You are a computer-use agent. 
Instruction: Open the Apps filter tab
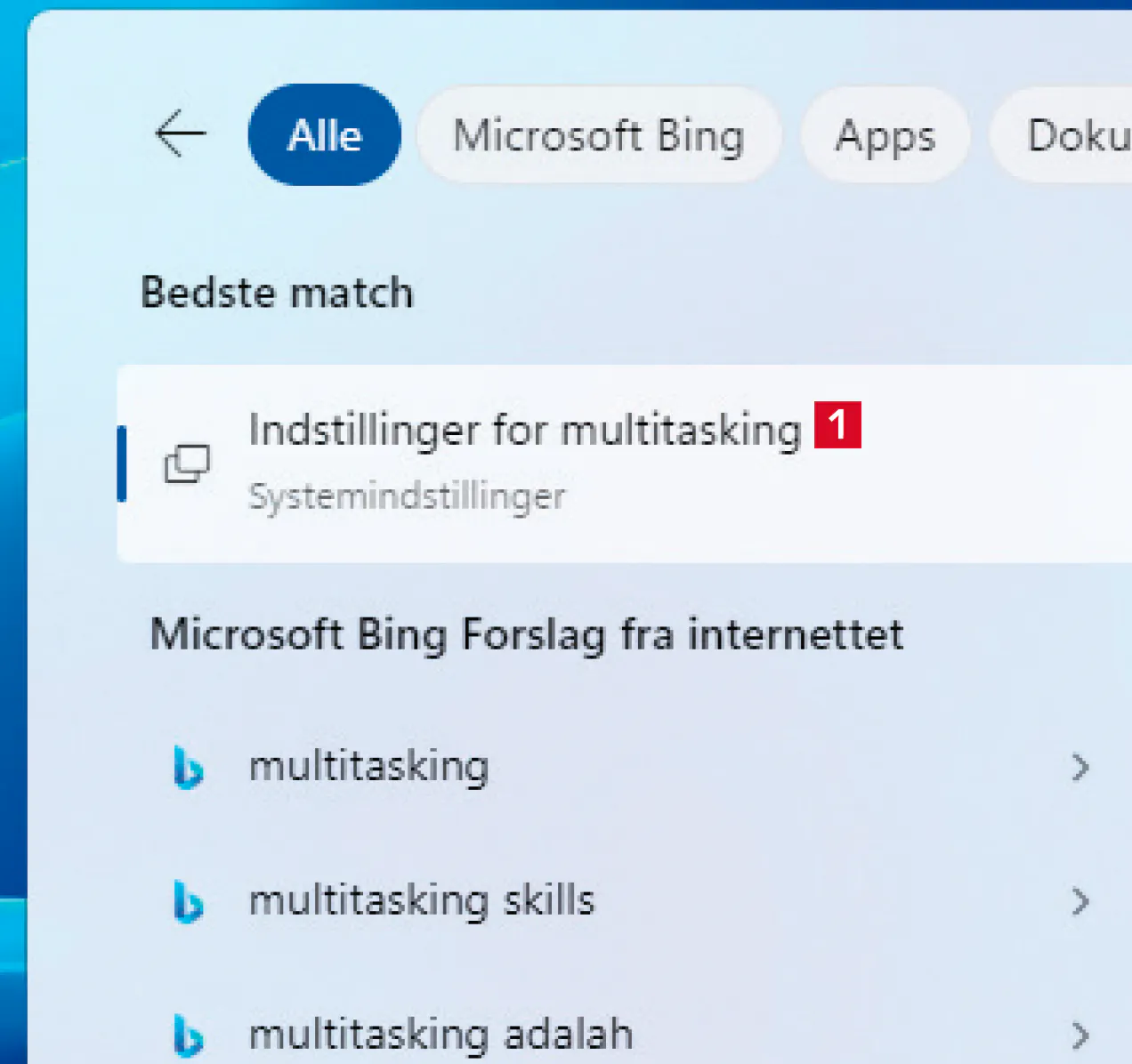(885, 135)
